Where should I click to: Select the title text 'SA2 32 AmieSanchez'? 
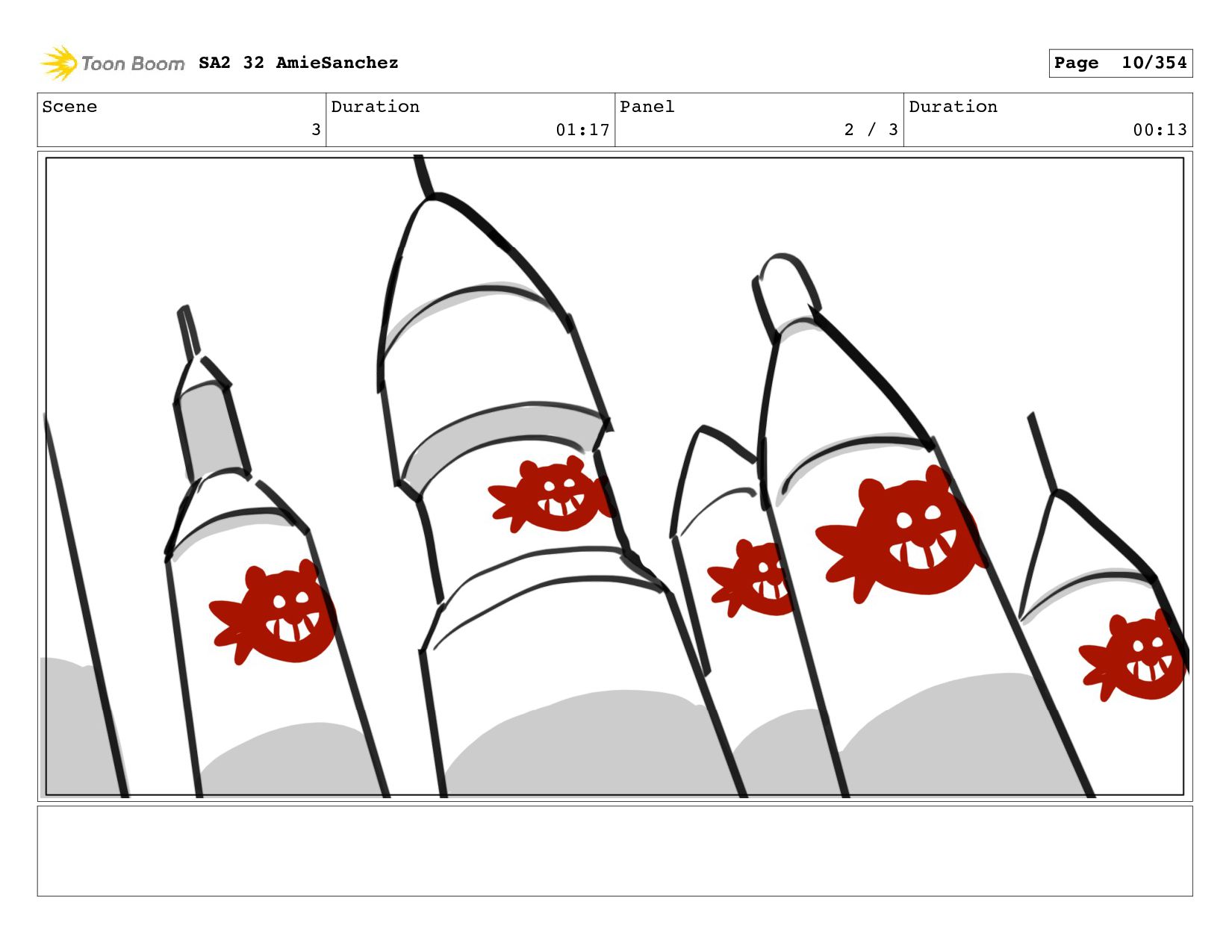pyautogui.click(x=299, y=63)
